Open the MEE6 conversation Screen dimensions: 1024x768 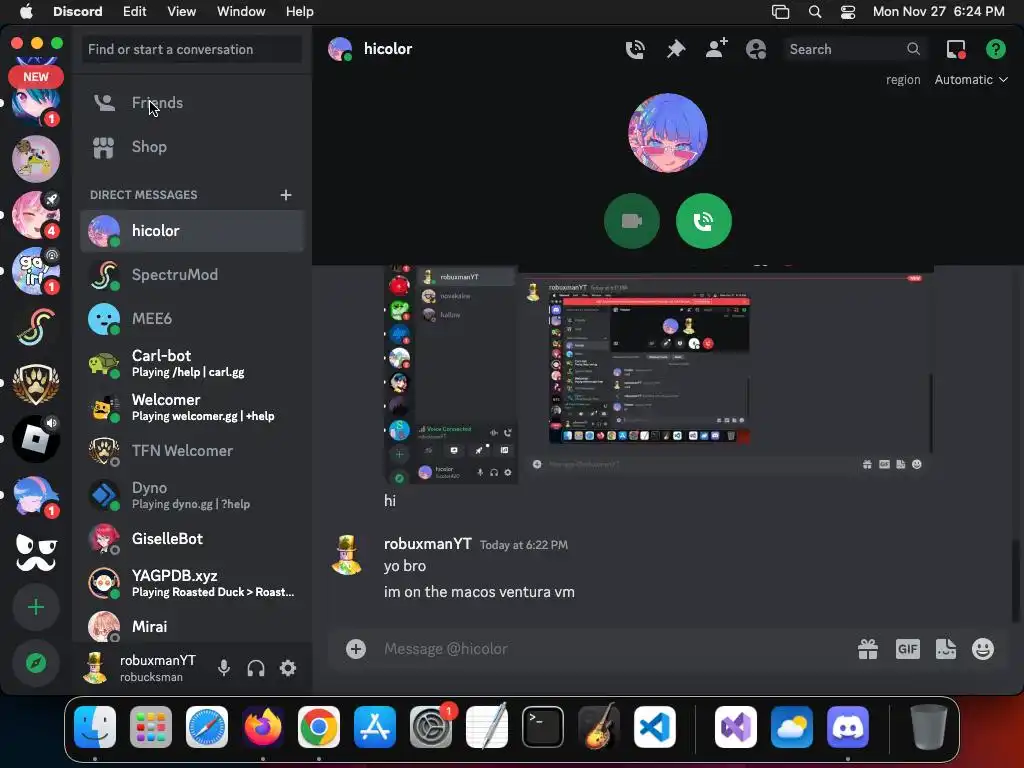coord(193,319)
